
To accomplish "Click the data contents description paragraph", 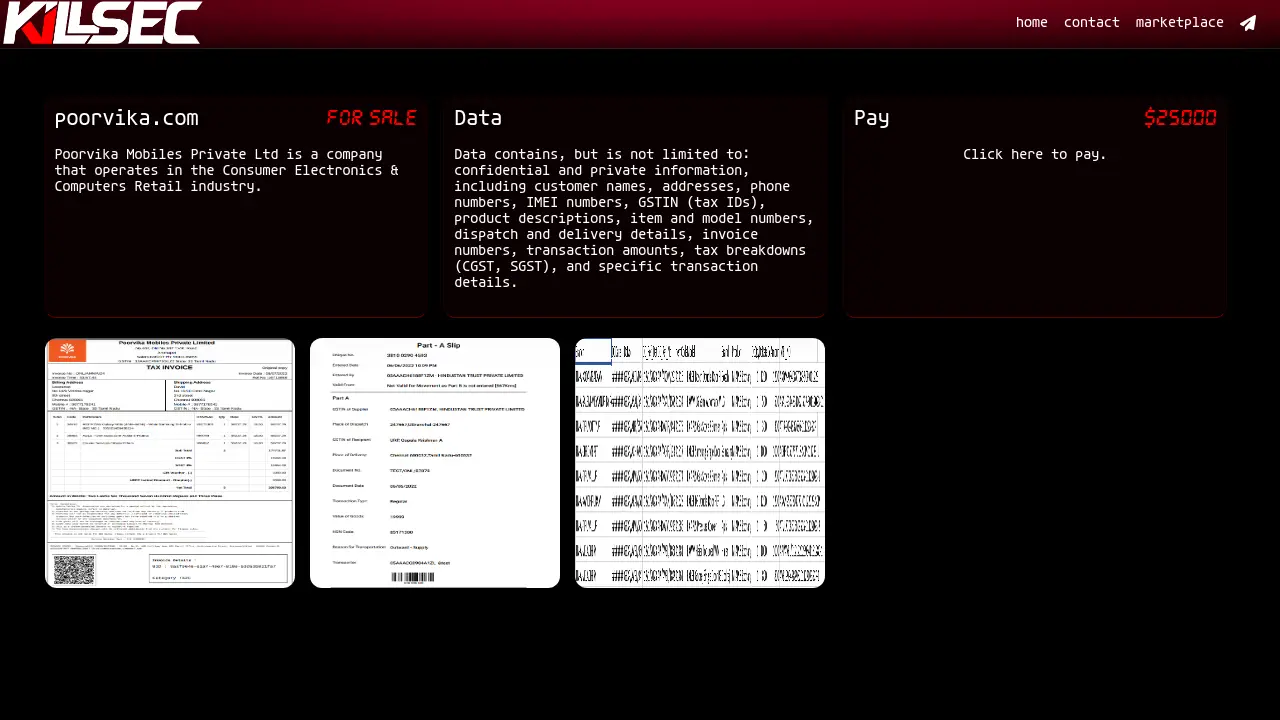I will point(634,218).
